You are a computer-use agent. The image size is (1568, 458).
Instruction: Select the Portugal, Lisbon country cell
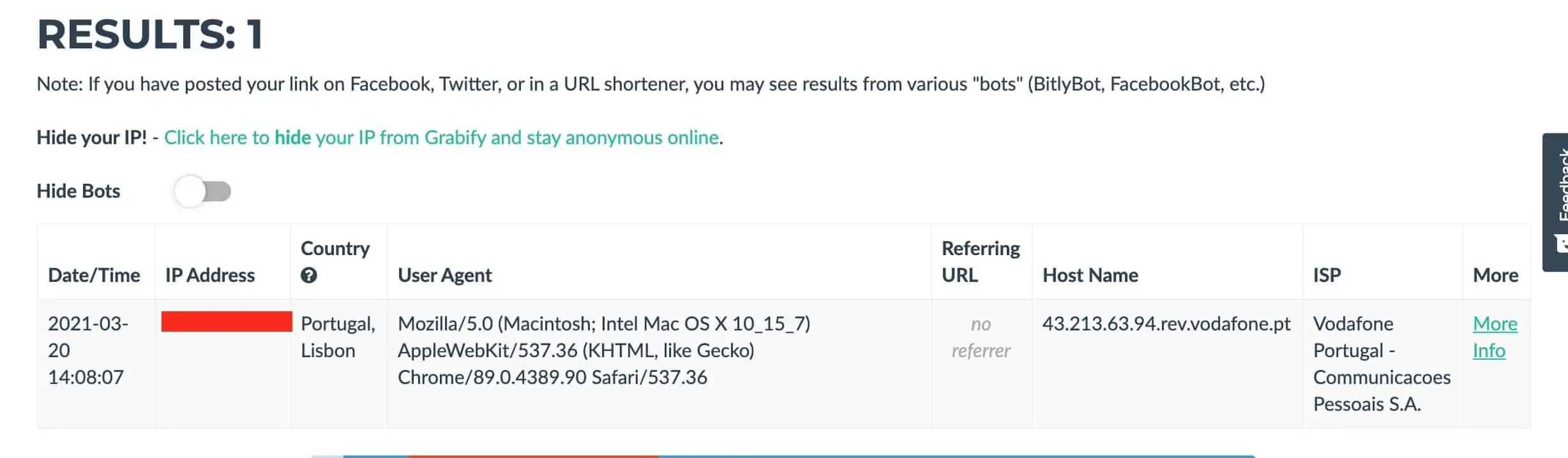click(x=338, y=337)
